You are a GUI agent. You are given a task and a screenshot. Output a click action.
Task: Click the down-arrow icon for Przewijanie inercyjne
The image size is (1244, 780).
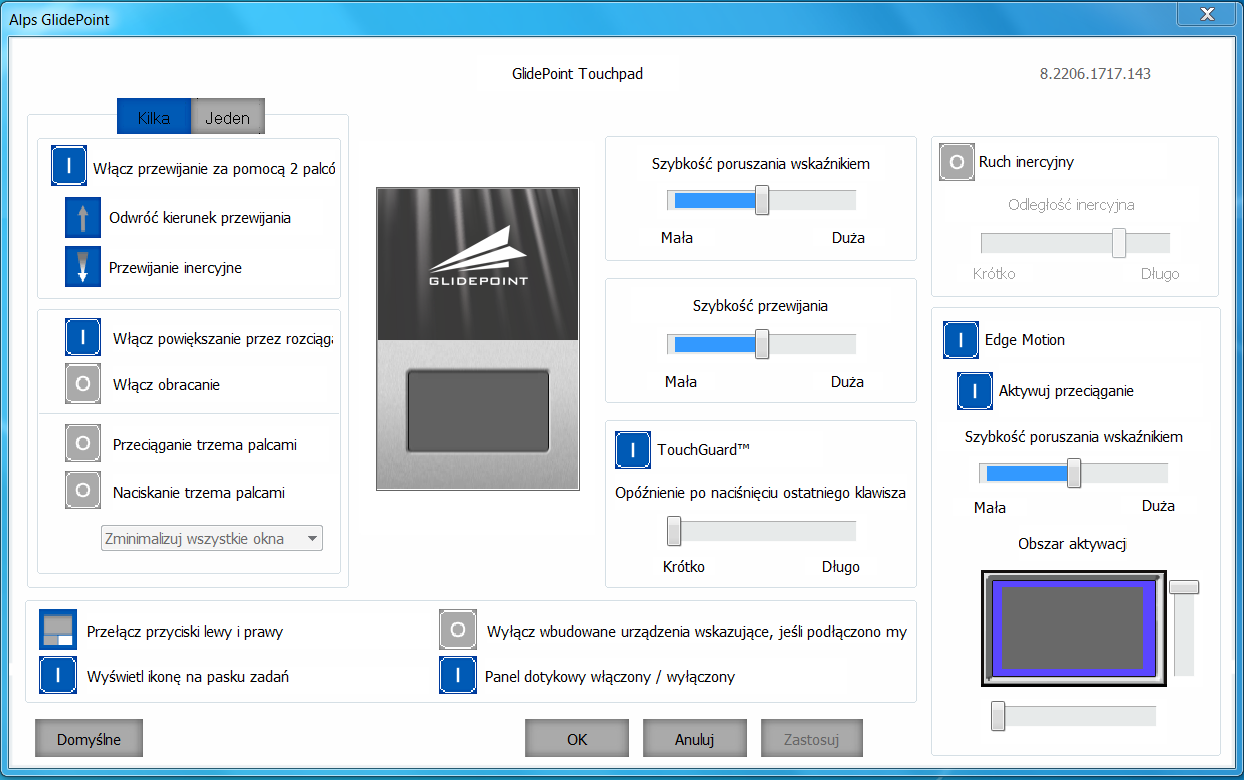(x=83, y=267)
